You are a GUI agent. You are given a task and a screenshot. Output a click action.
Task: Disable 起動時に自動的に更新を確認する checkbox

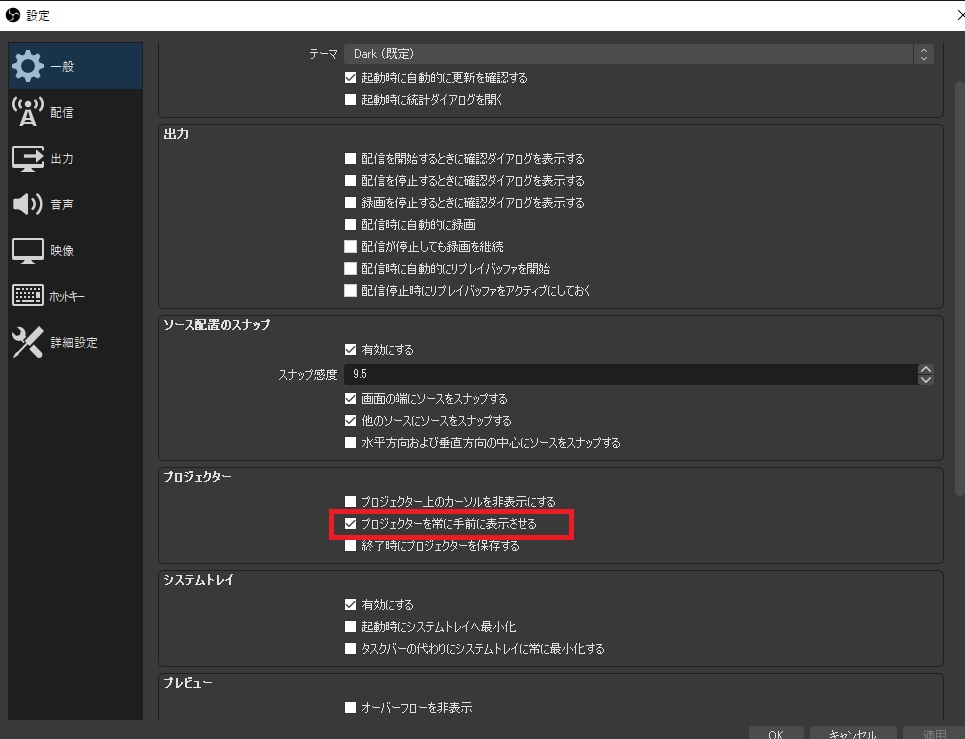pos(351,78)
